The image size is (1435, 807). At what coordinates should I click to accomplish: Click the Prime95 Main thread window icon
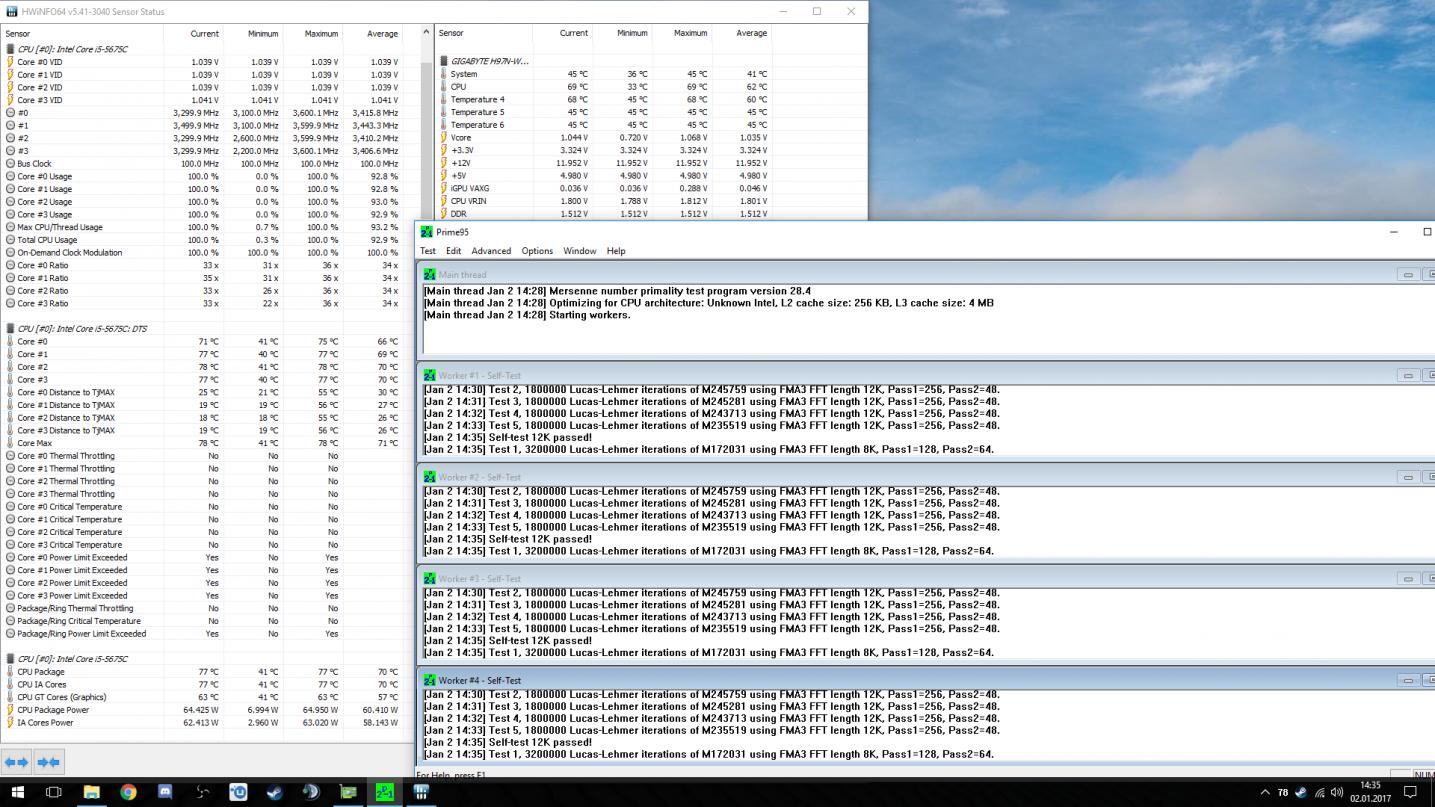click(430, 274)
